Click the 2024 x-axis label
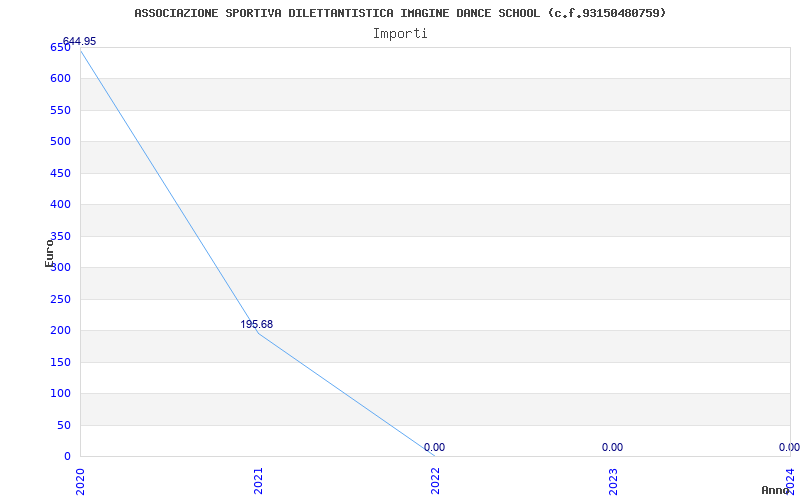 [790, 481]
